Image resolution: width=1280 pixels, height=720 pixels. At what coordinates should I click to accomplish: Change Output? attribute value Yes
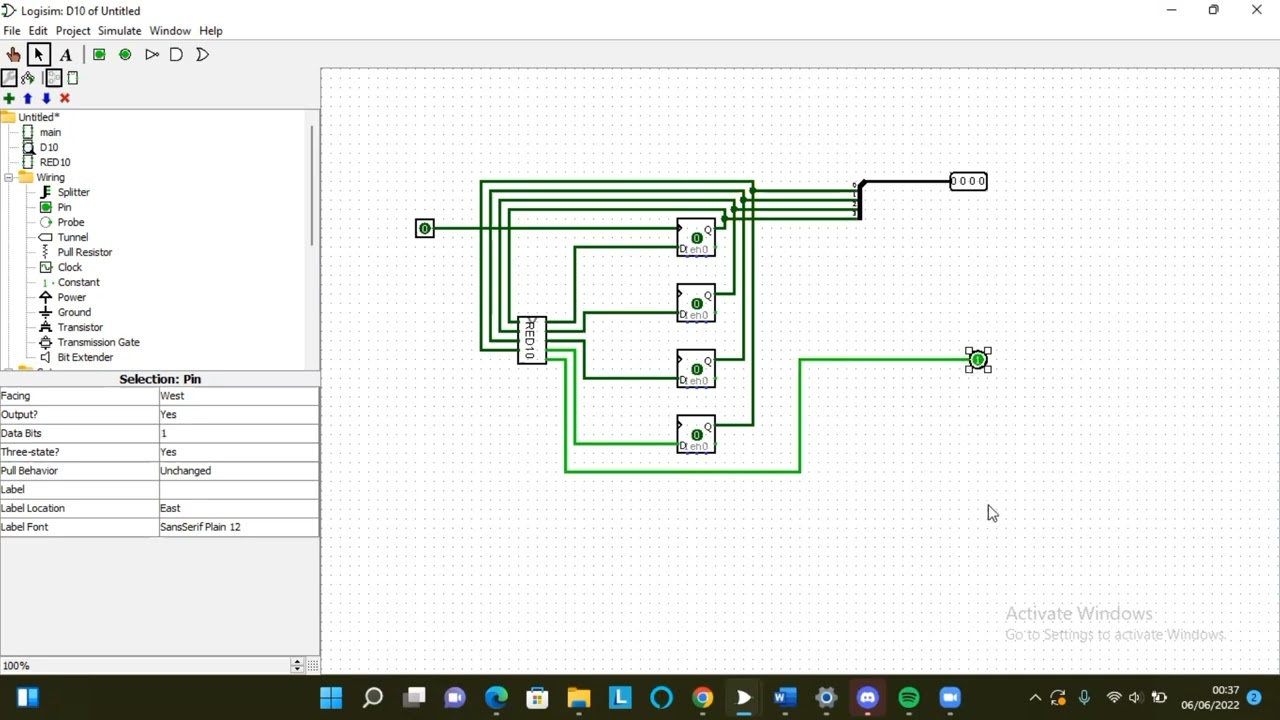click(x=239, y=414)
